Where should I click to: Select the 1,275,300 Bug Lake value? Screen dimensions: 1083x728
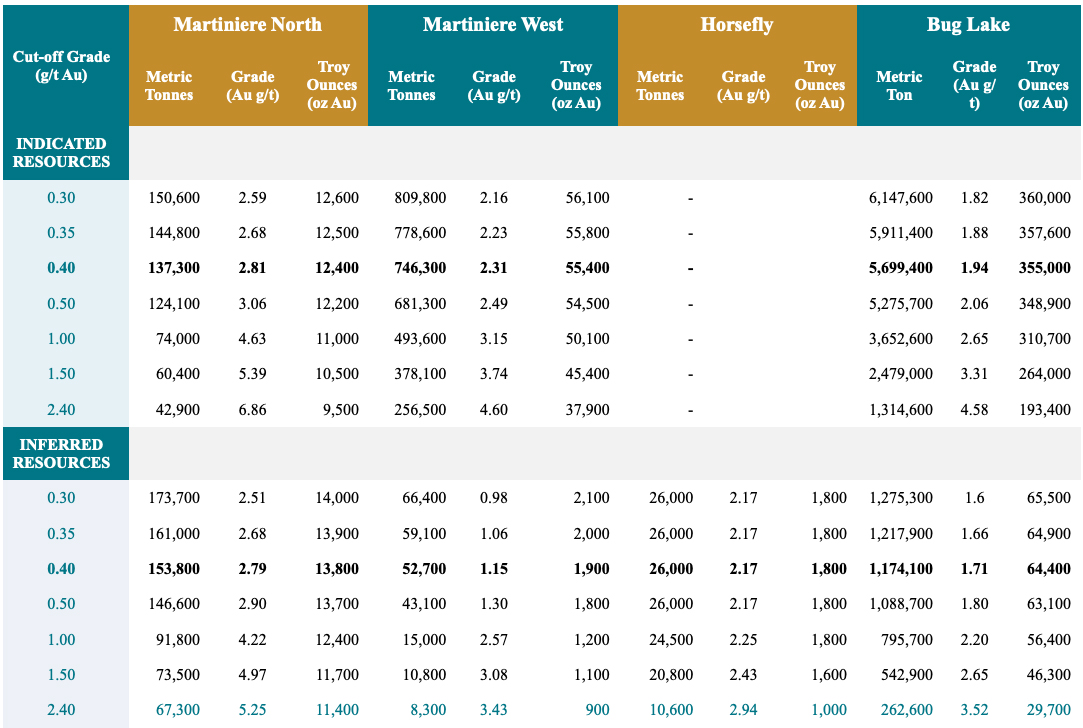coord(901,497)
